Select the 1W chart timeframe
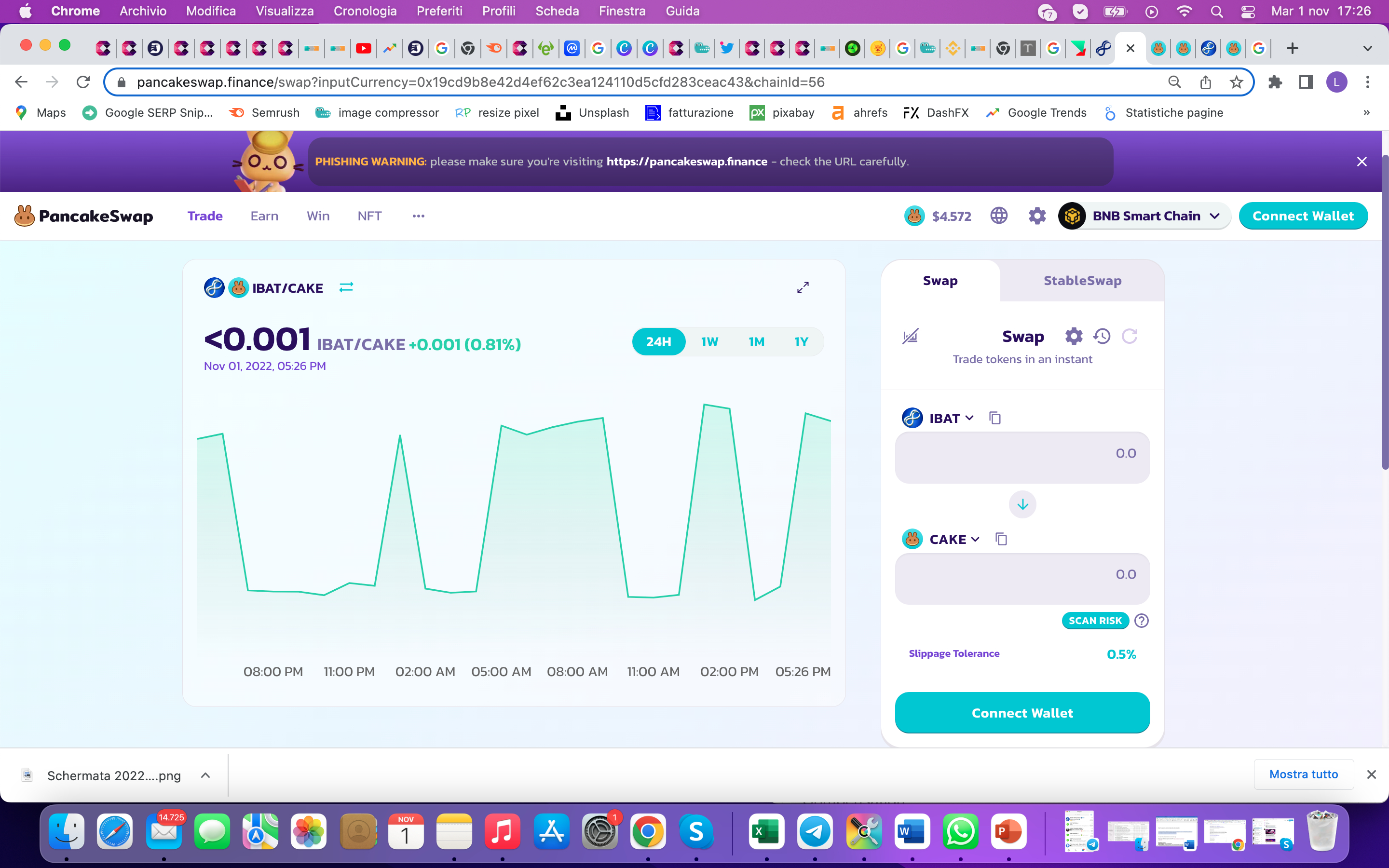The height and width of the screenshot is (868, 1389). 709,341
